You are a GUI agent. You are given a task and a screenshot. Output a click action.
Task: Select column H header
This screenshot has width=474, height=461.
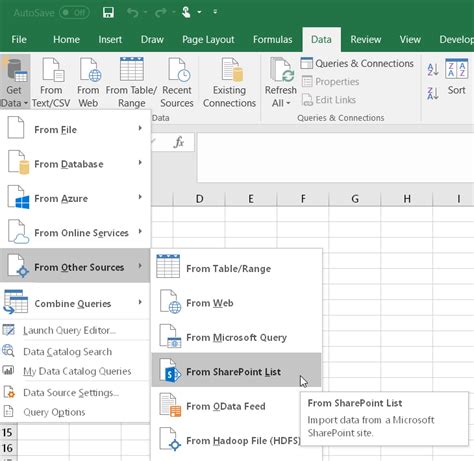[x=407, y=199]
